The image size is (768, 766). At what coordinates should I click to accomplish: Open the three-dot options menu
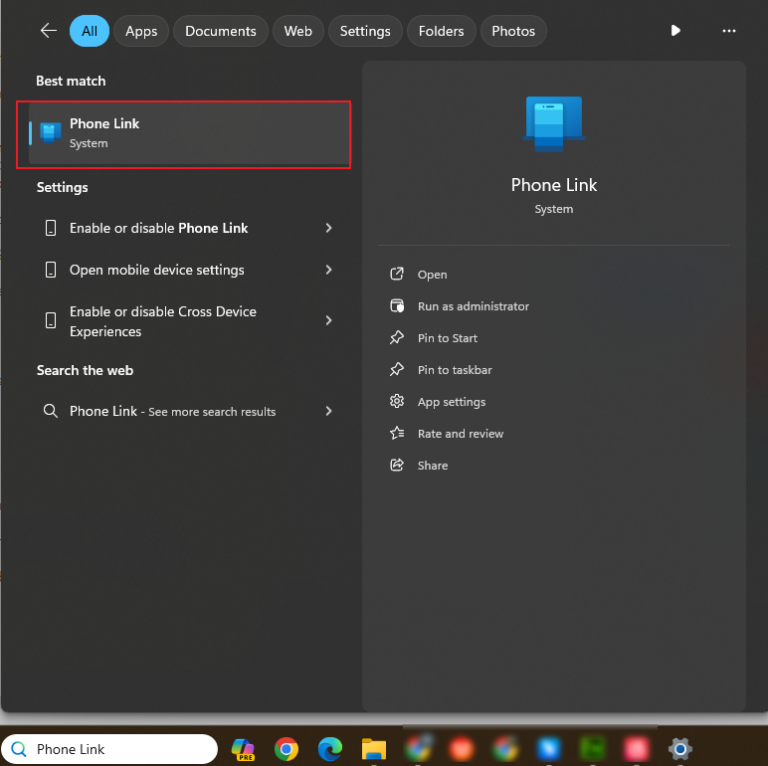pyautogui.click(x=729, y=31)
